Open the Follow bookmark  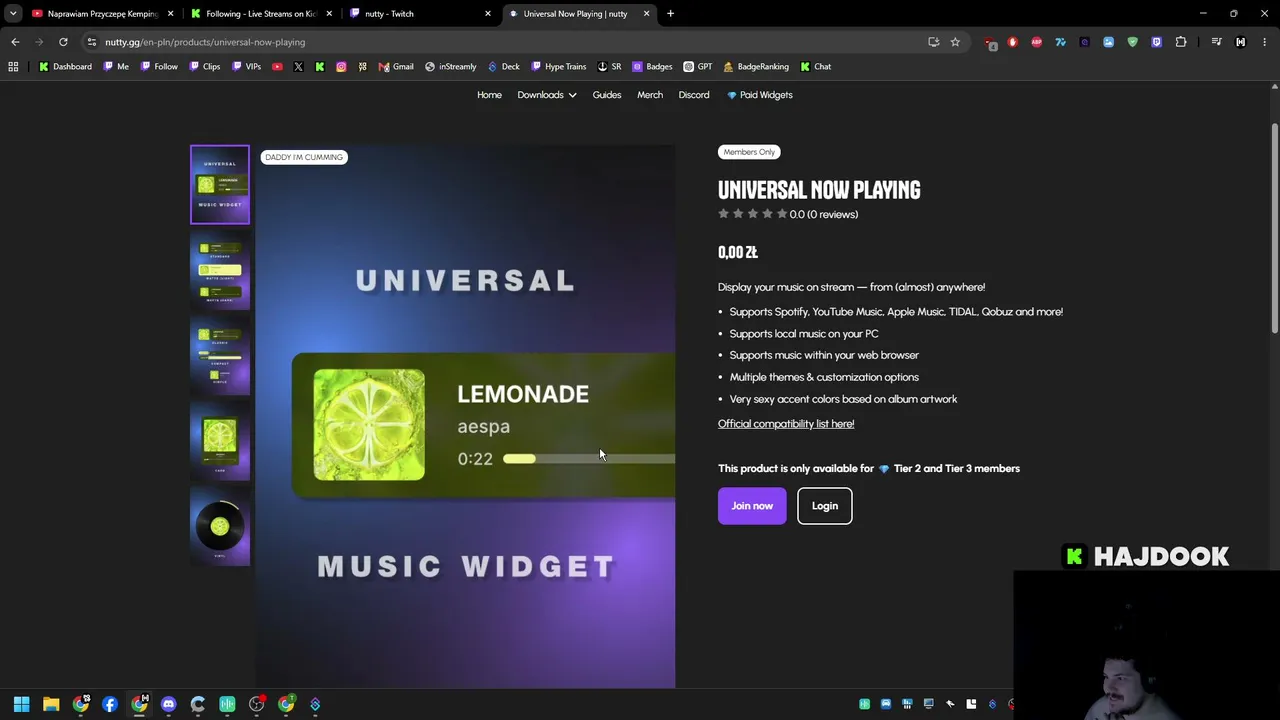coord(159,67)
